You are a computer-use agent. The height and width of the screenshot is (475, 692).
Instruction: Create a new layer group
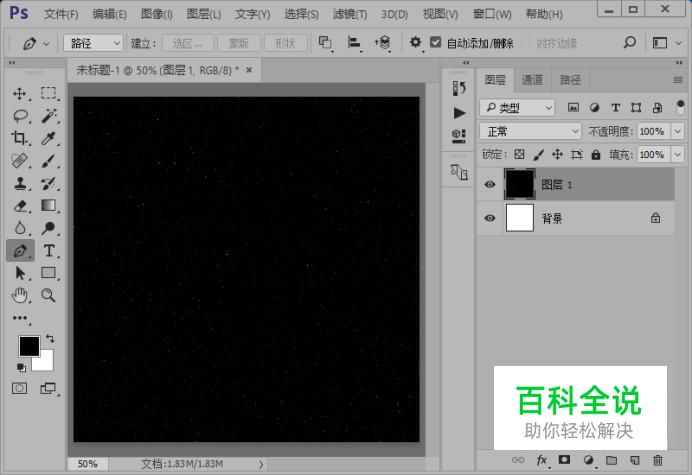click(612, 460)
